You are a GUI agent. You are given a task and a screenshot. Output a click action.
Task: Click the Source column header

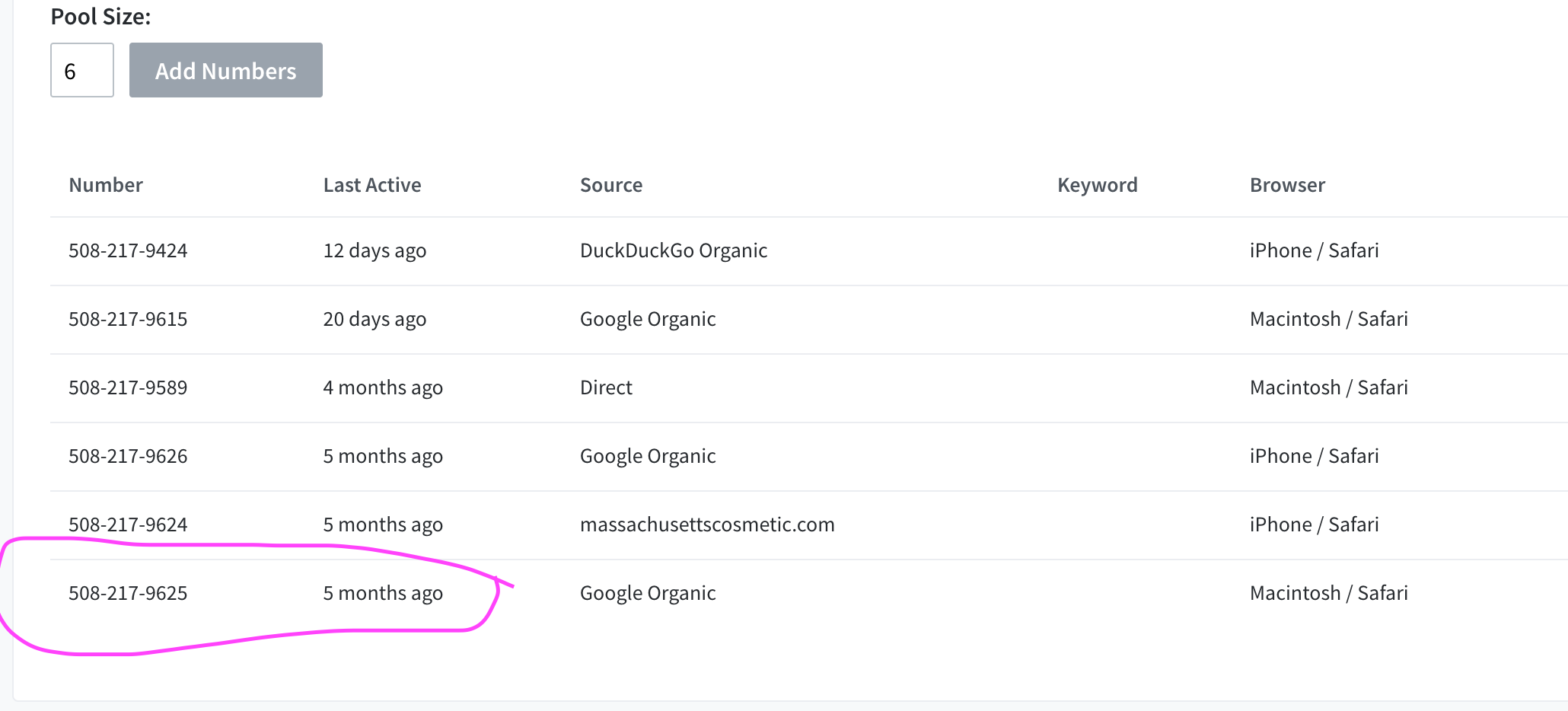(x=611, y=185)
